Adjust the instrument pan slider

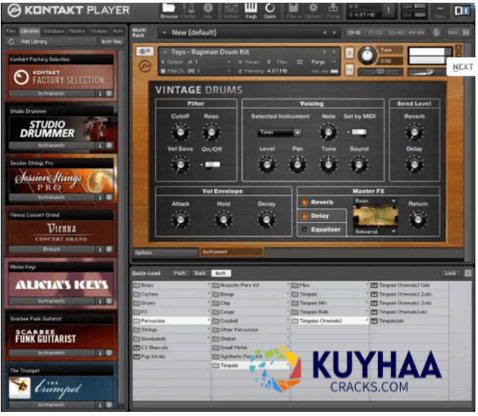[380, 72]
